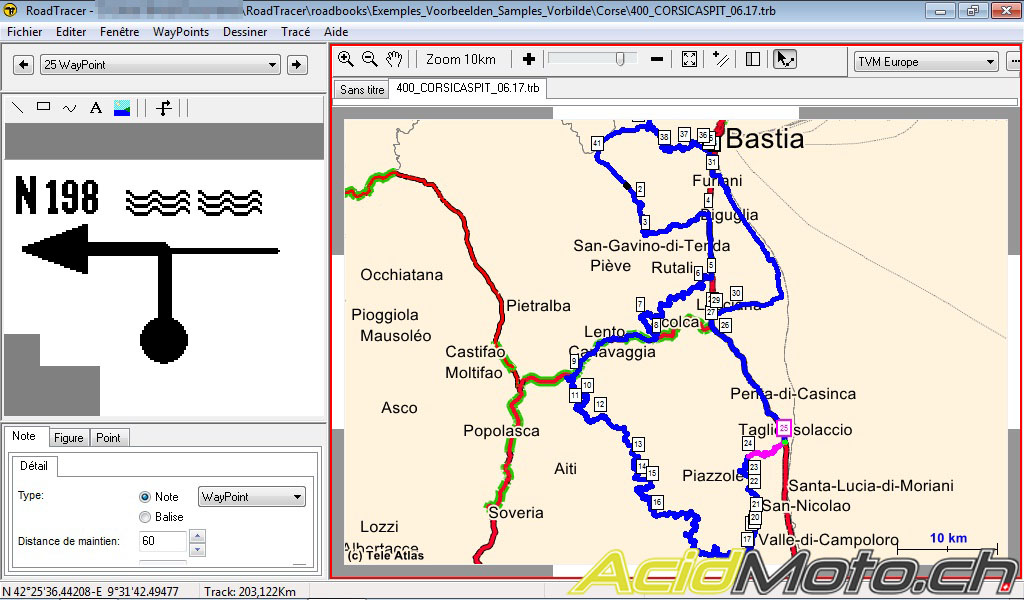Decrease Distance de maintien with down stepper

[x=197, y=549]
